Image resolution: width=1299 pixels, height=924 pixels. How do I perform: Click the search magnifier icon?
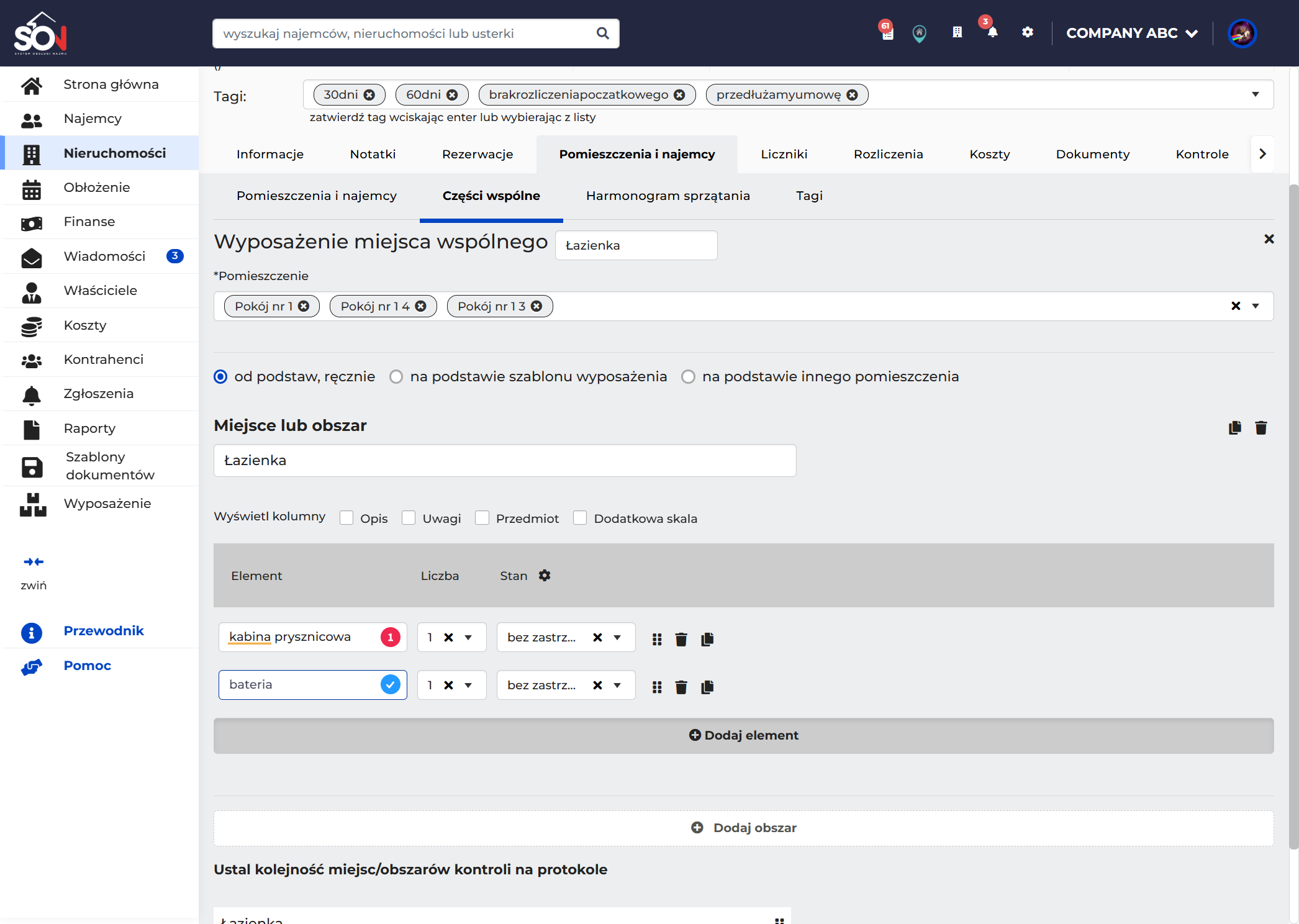602,34
